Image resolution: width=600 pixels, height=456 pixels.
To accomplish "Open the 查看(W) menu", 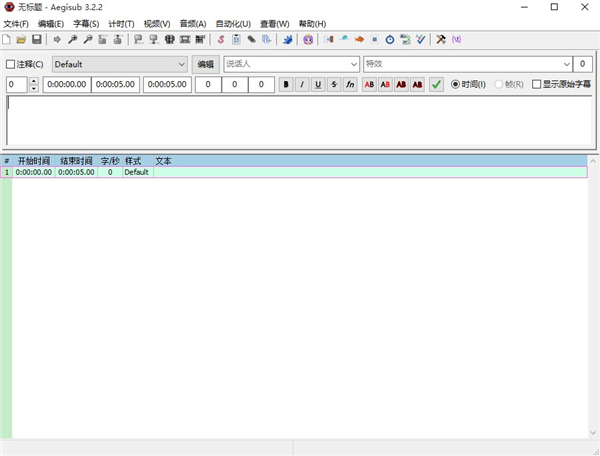I will (275, 24).
